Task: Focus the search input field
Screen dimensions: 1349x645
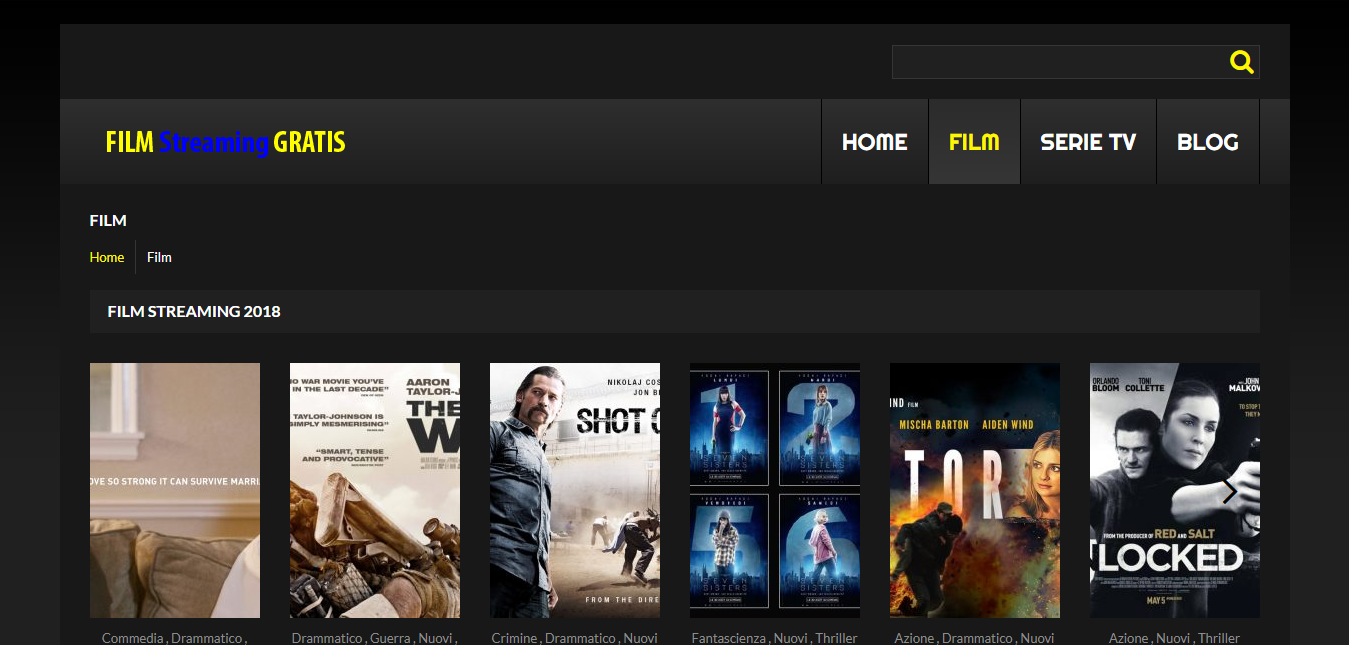Action: pos(1075,62)
